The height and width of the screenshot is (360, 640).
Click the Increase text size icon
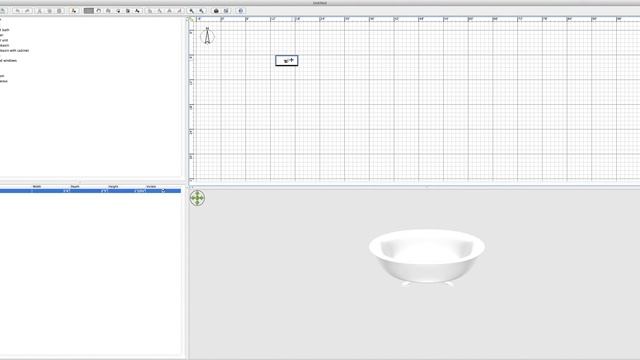pos(150,11)
